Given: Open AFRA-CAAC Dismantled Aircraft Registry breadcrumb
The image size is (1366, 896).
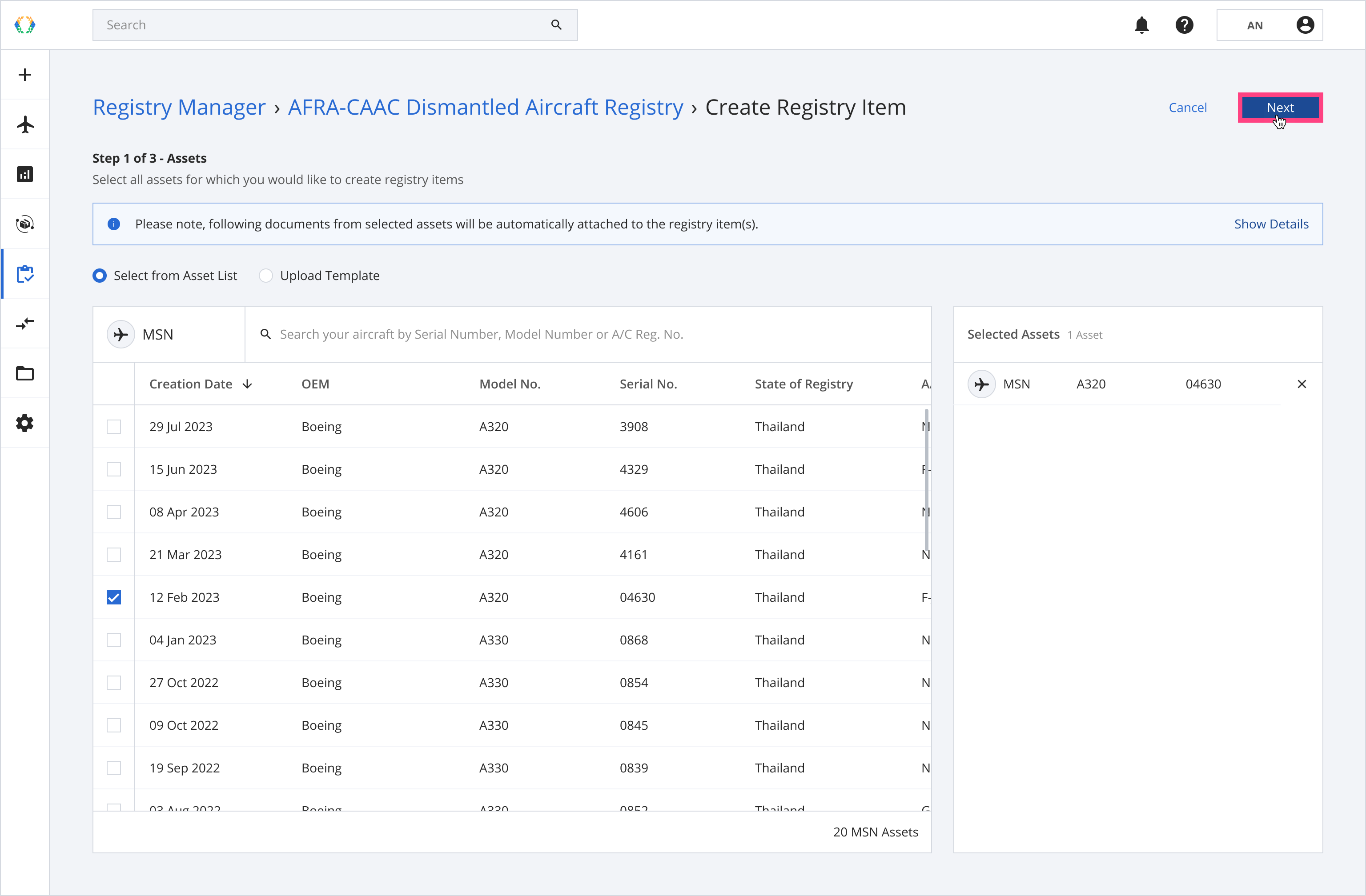Looking at the screenshot, I should pos(485,107).
